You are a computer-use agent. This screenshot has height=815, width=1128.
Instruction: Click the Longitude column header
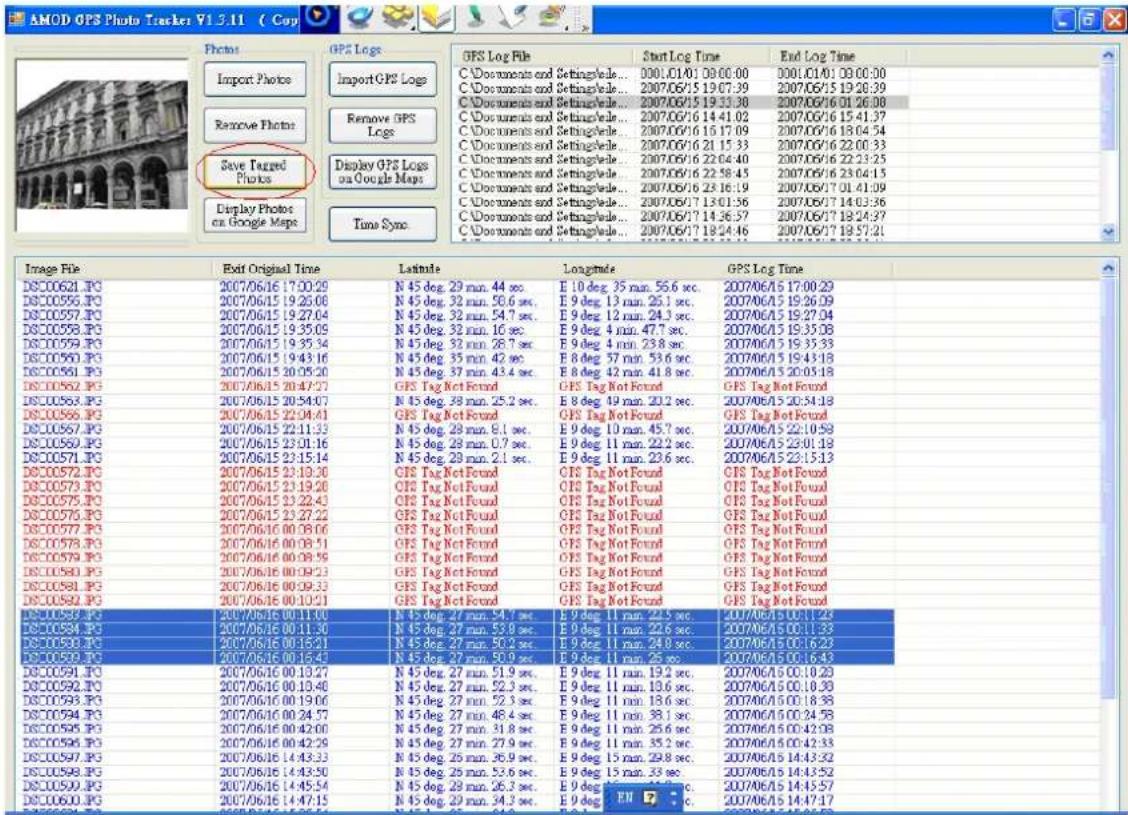(x=637, y=269)
